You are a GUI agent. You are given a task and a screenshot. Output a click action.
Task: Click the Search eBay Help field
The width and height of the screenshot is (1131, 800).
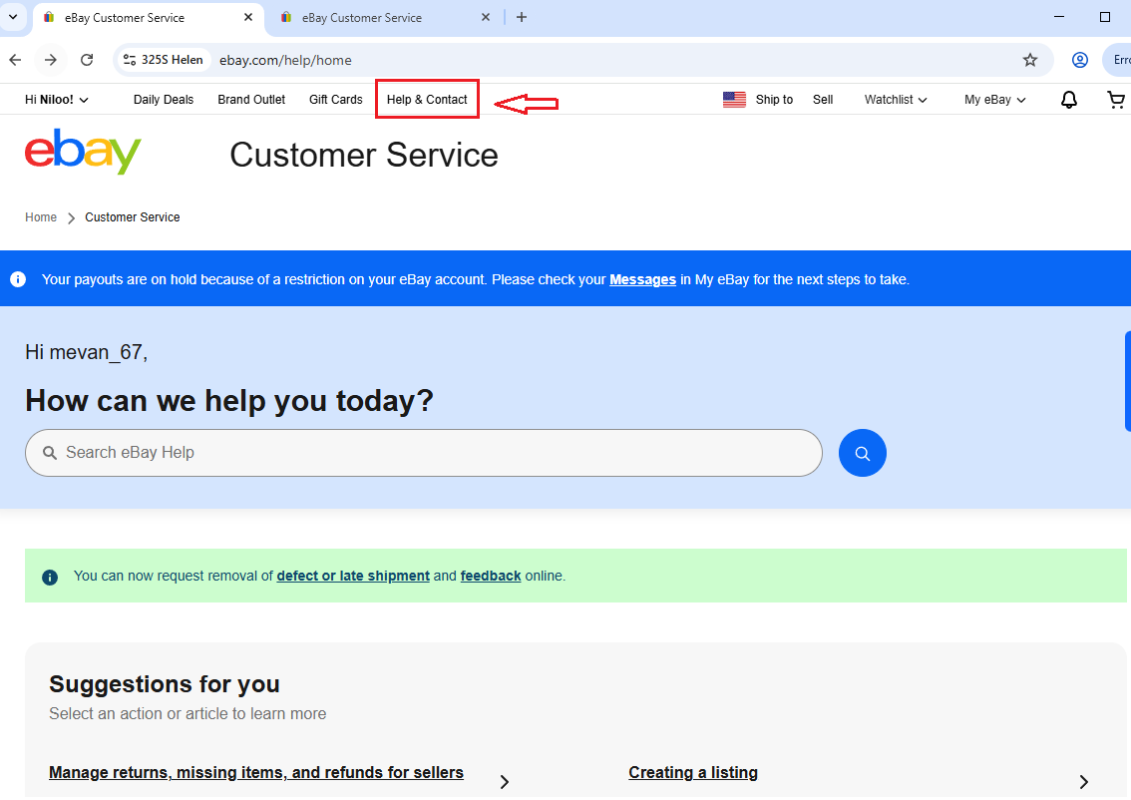(423, 453)
